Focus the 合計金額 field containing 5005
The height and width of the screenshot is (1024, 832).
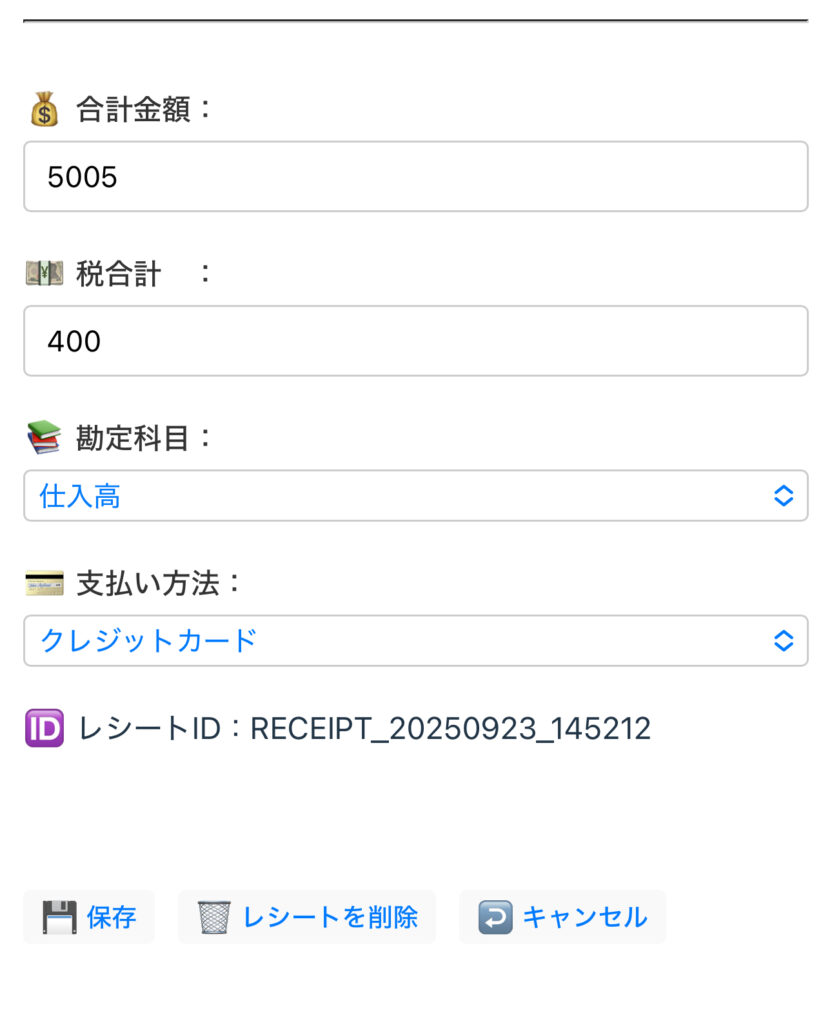click(x=415, y=177)
